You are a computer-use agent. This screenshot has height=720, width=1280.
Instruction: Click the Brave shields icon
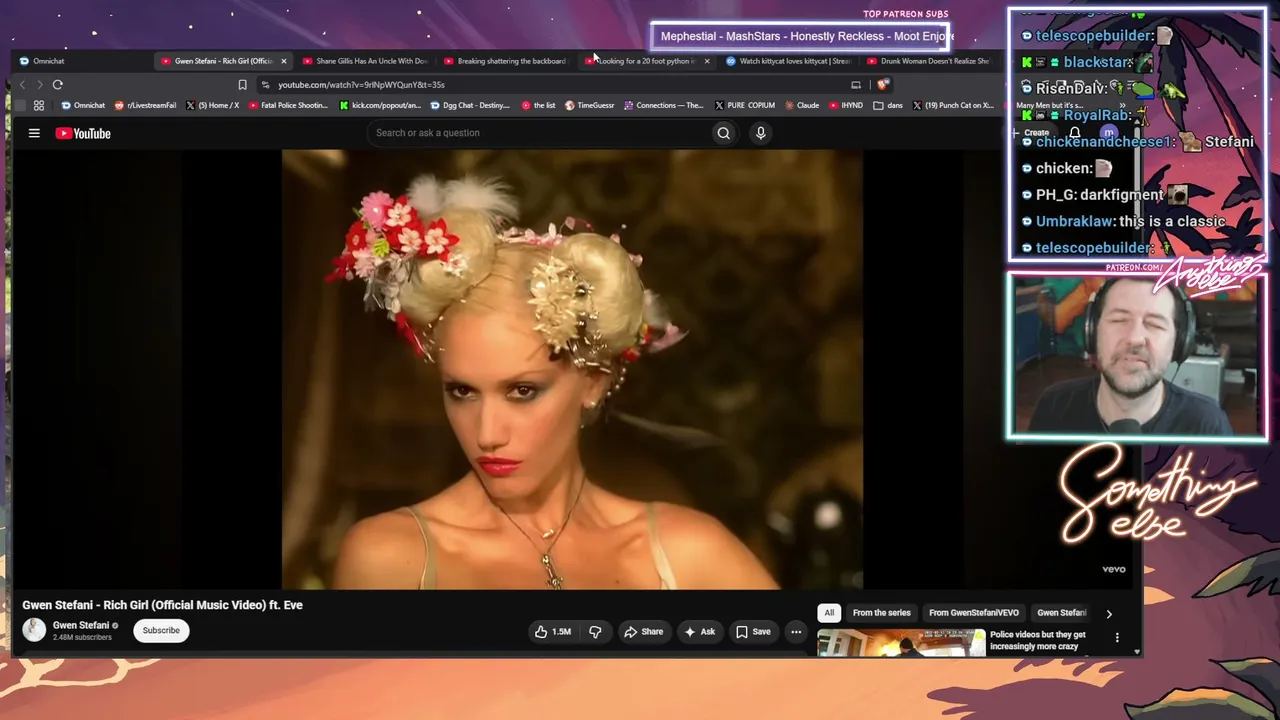click(x=881, y=85)
